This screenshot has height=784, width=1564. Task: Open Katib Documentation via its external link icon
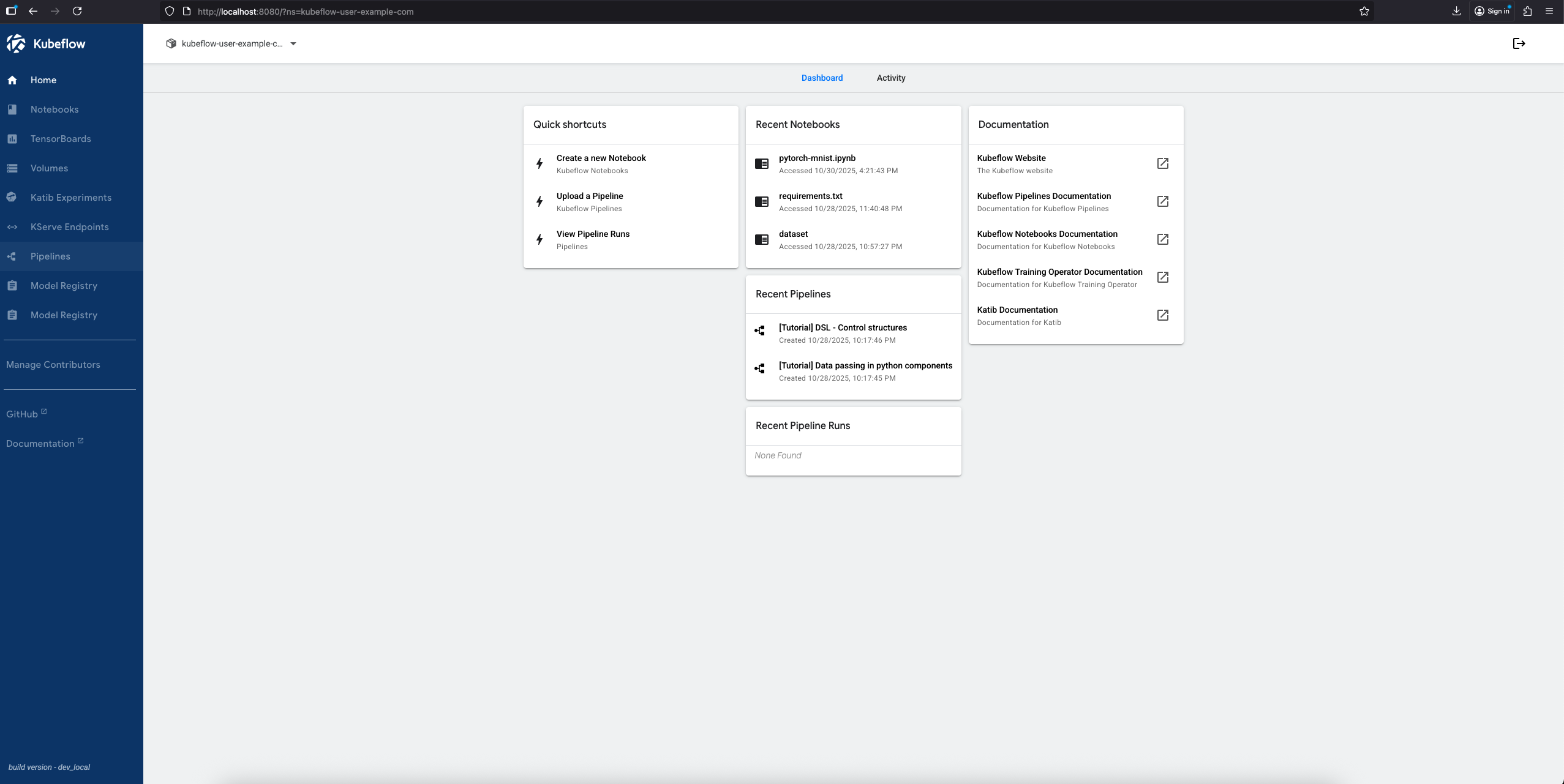click(1162, 315)
